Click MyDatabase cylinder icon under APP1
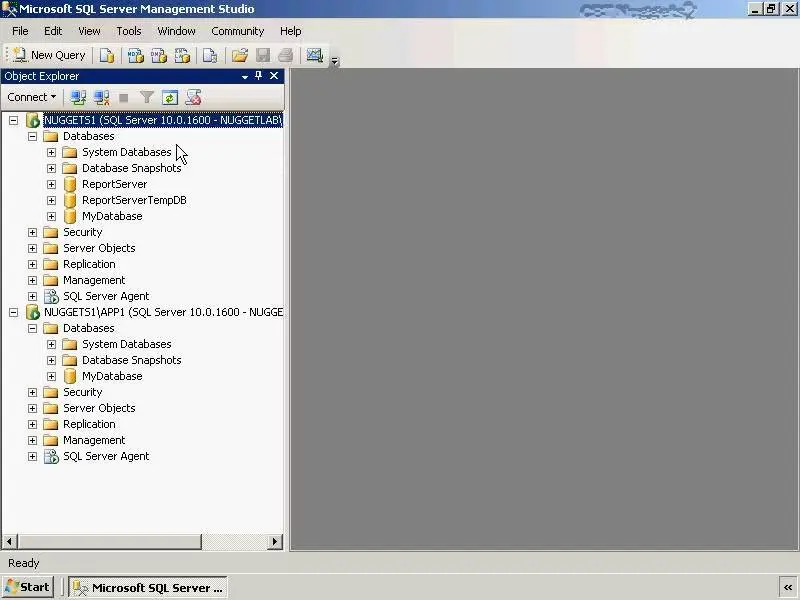 tap(70, 376)
